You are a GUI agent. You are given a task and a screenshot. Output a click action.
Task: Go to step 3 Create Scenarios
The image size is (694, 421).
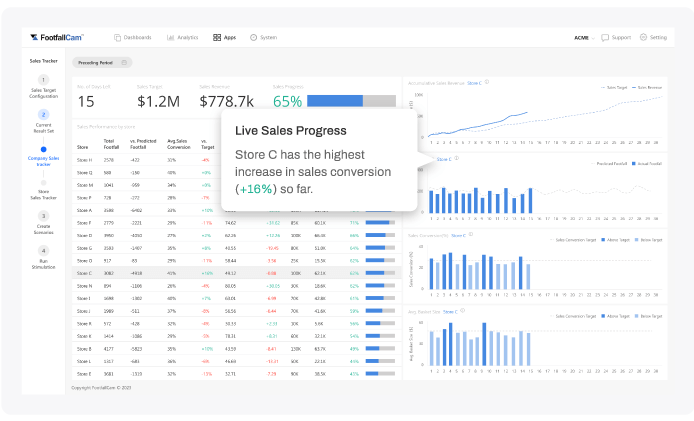pos(43,223)
